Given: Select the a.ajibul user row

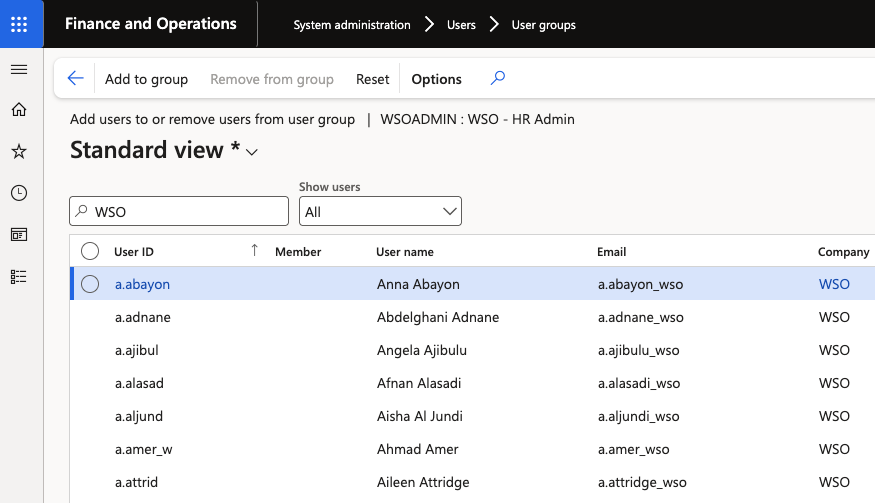Looking at the screenshot, I should click(472, 350).
